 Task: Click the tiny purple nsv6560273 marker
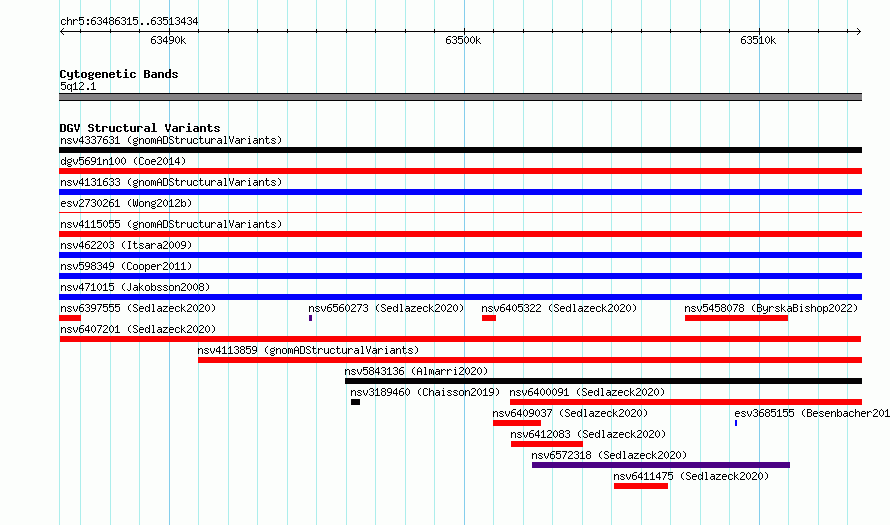(x=310, y=318)
